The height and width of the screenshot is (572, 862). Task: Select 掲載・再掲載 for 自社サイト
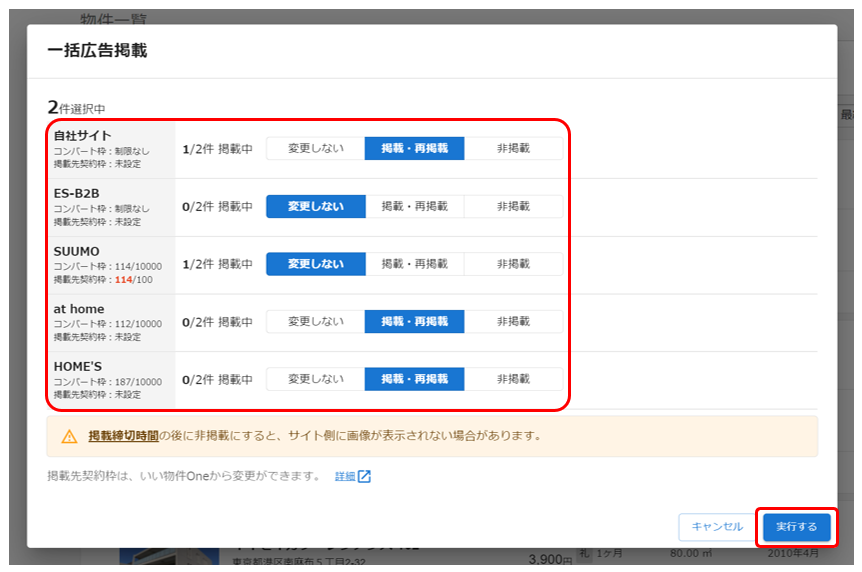coord(415,148)
